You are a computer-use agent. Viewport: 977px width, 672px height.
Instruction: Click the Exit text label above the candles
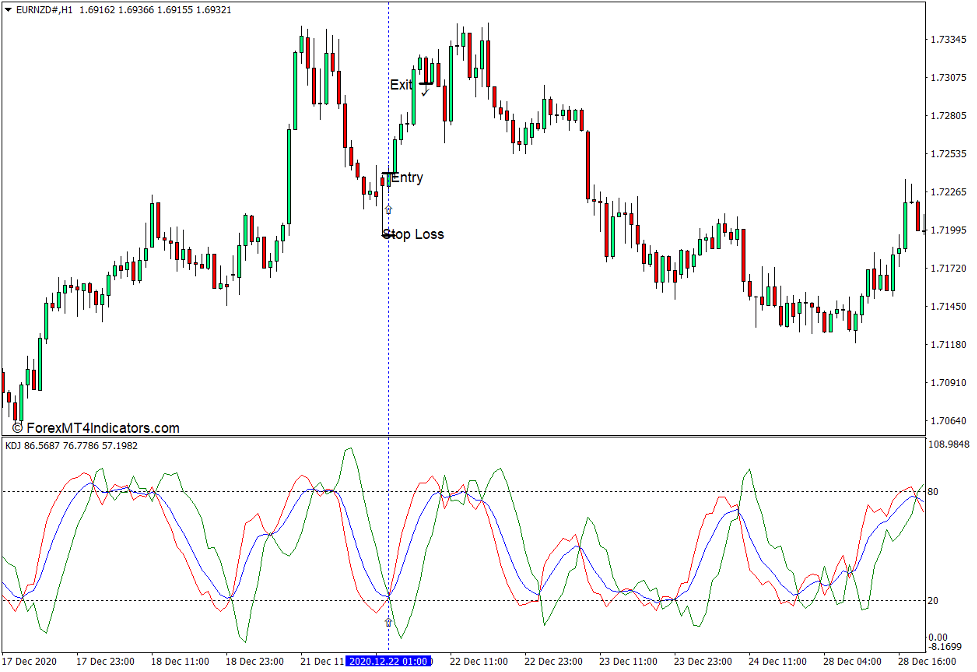(x=401, y=85)
